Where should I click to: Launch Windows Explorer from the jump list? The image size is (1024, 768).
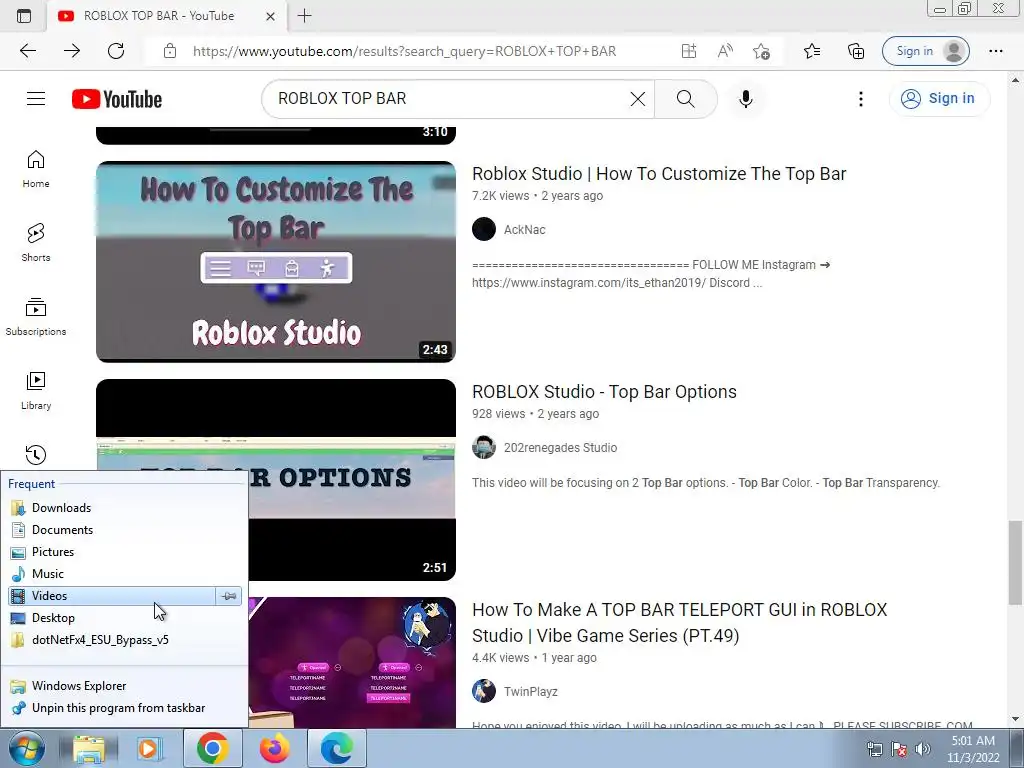[x=125, y=686]
